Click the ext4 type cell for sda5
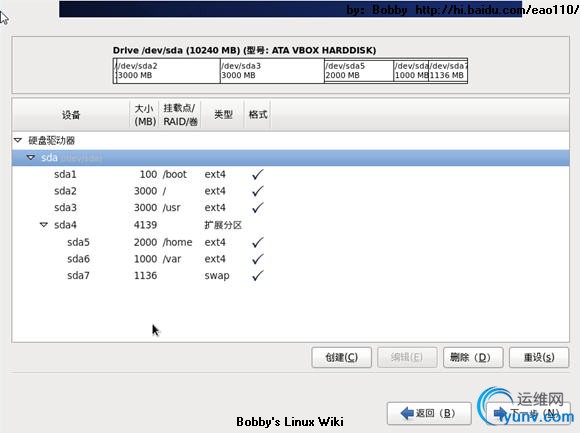The image size is (580, 433). (x=215, y=242)
